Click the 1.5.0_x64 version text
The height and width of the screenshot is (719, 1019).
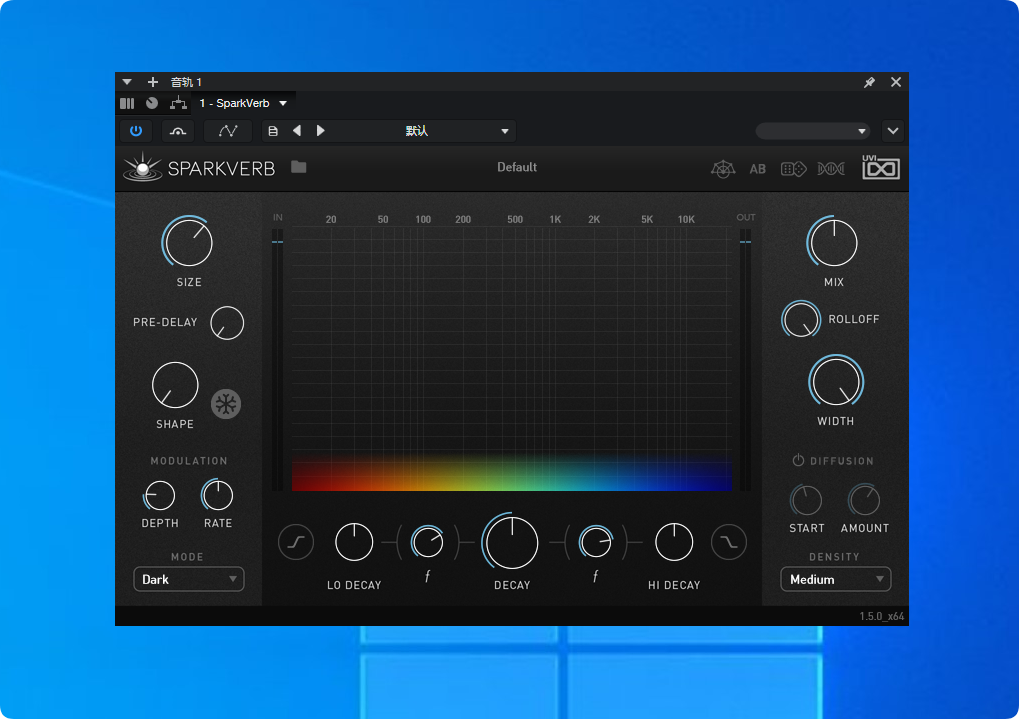[x=881, y=616]
